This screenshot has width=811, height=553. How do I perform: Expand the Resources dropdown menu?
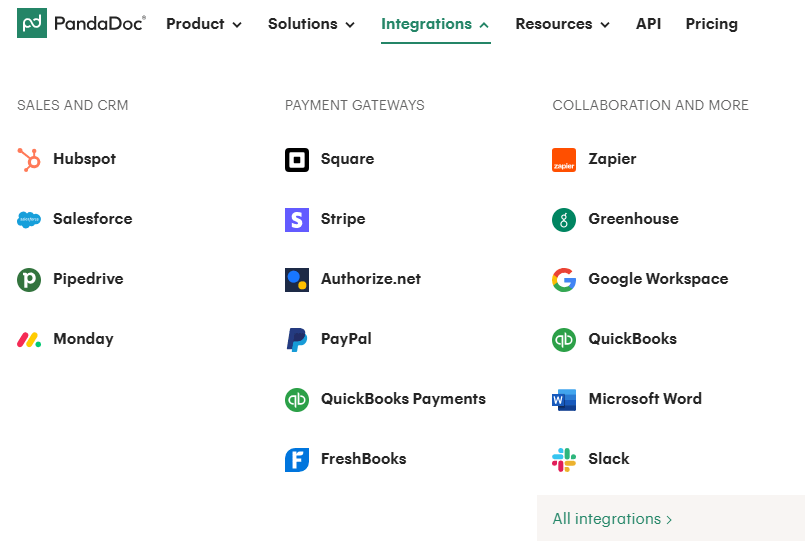pos(562,24)
